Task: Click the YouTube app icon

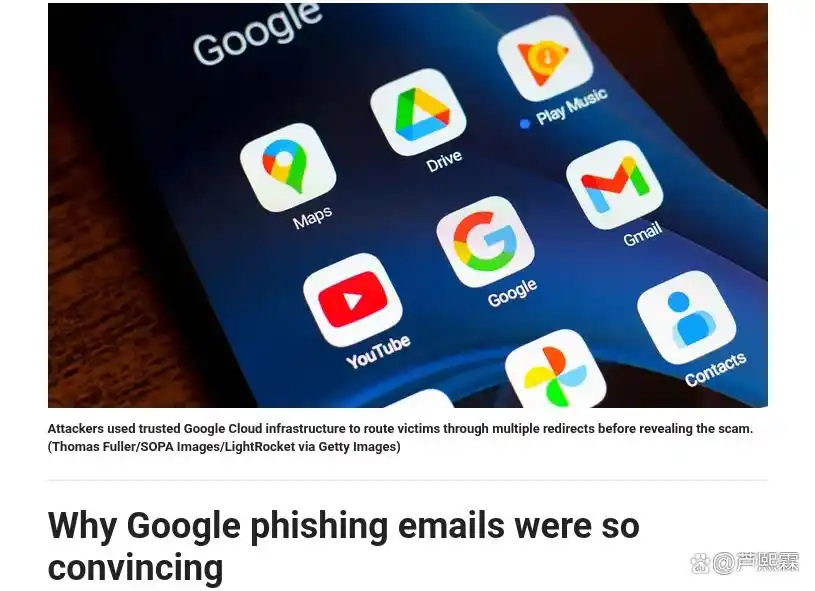Action: coord(353,300)
